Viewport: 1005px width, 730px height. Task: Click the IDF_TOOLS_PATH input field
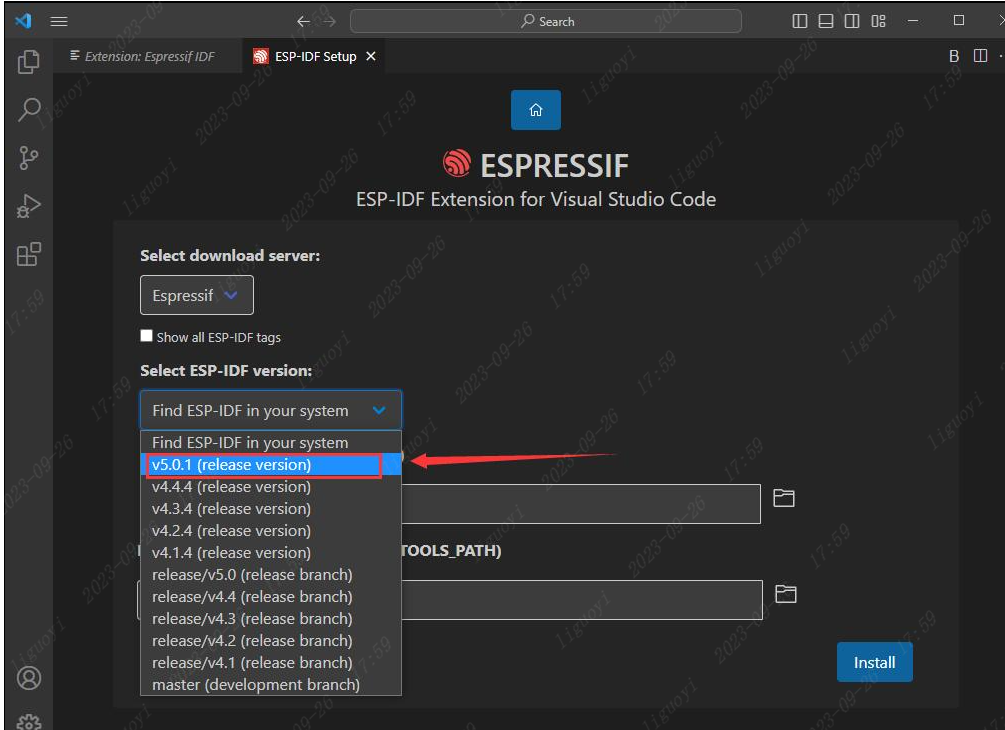[x=582, y=600]
